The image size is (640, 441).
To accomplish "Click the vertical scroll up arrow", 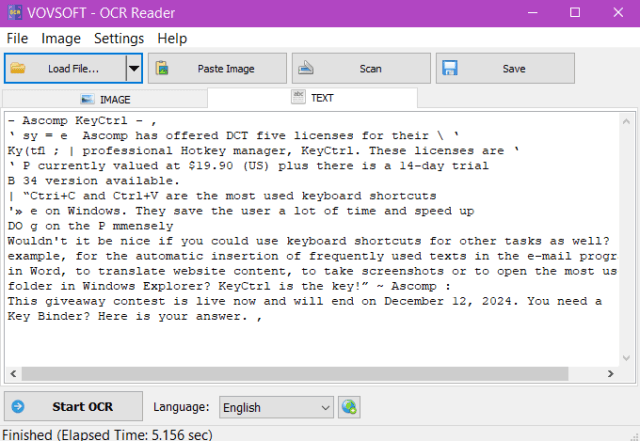I will [626, 121].
